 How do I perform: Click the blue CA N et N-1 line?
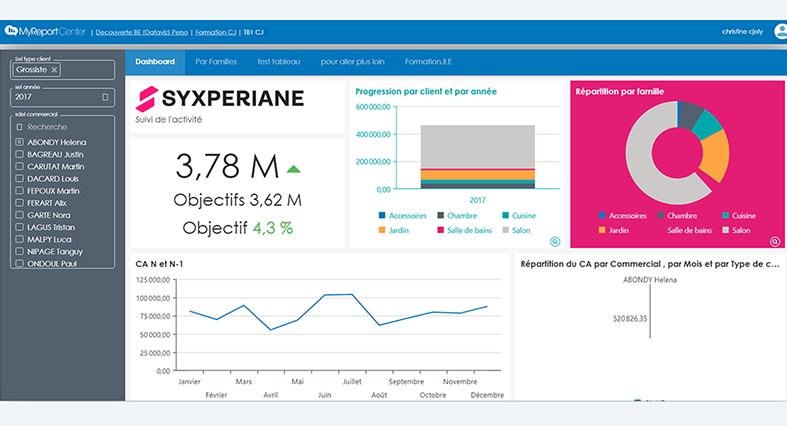pyautogui.click(x=338, y=295)
